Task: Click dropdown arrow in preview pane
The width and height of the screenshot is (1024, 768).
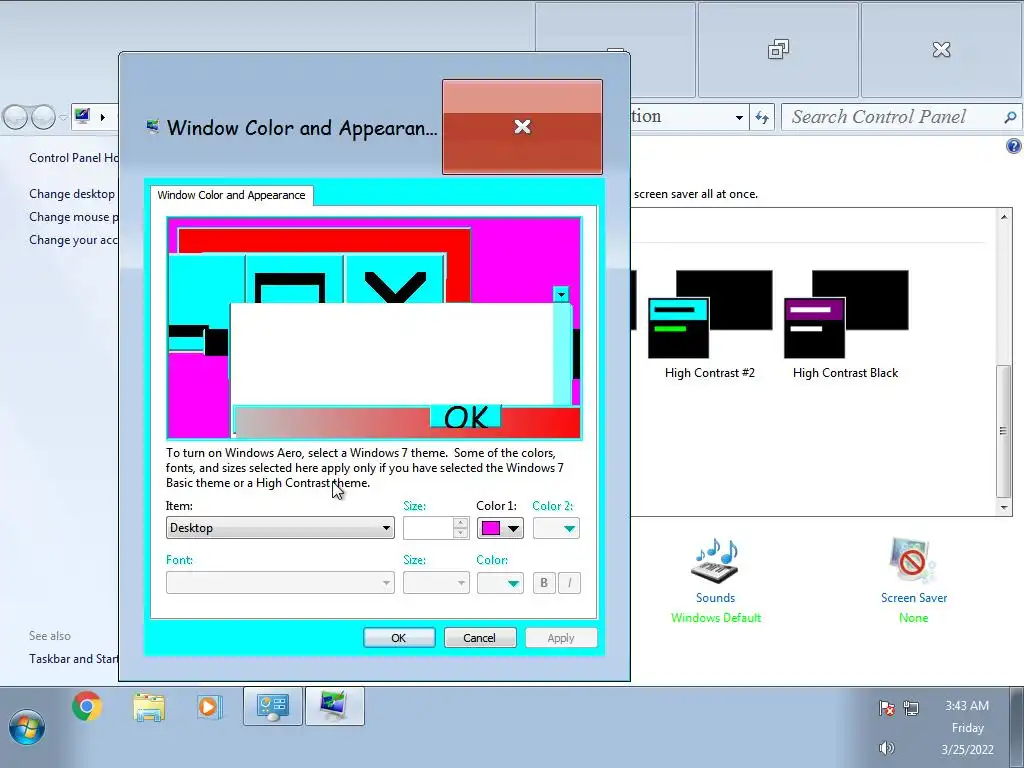Action: (x=561, y=295)
